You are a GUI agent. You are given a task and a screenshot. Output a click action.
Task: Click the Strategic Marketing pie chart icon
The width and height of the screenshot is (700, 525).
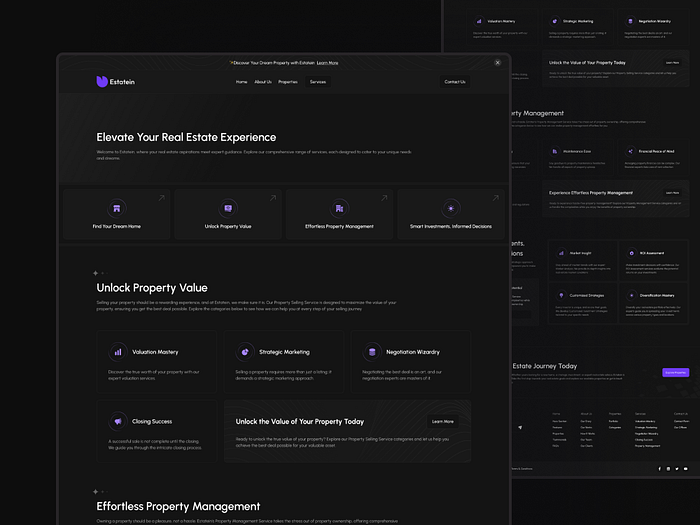(245, 352)
